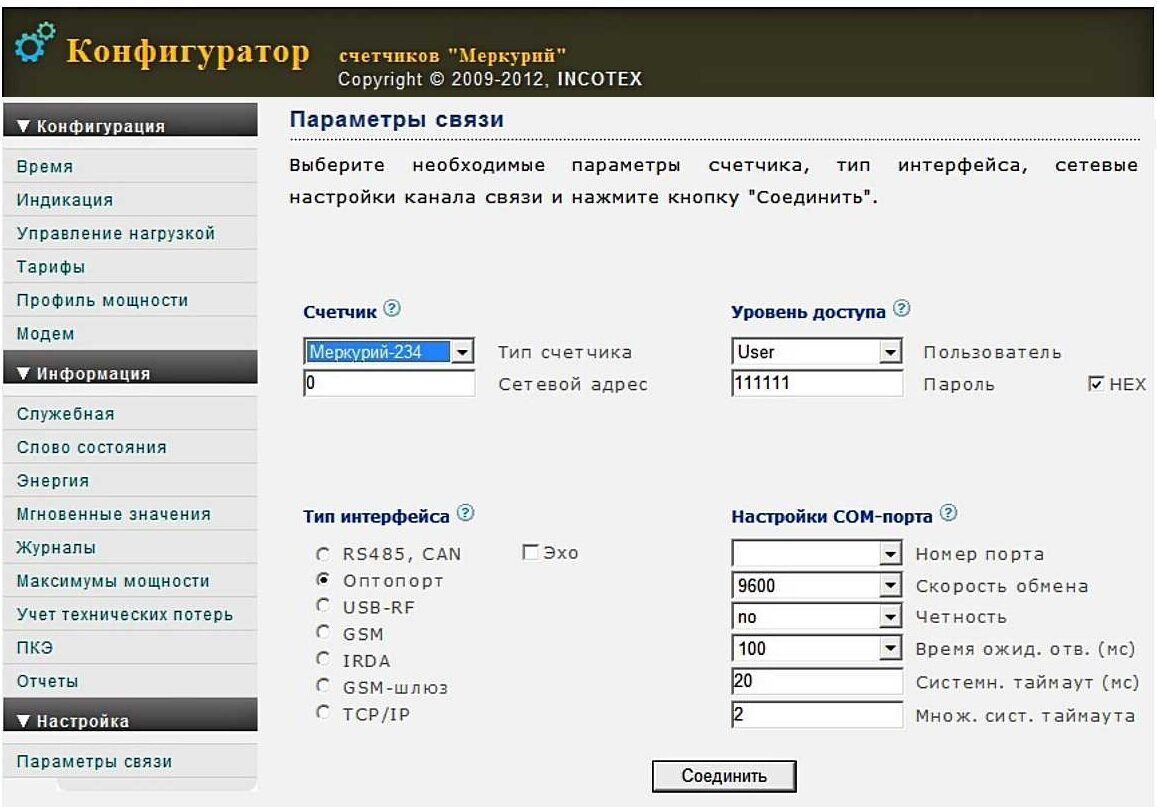Select GSM interface radio button
1157x807 pixels.
coord(322,632)
